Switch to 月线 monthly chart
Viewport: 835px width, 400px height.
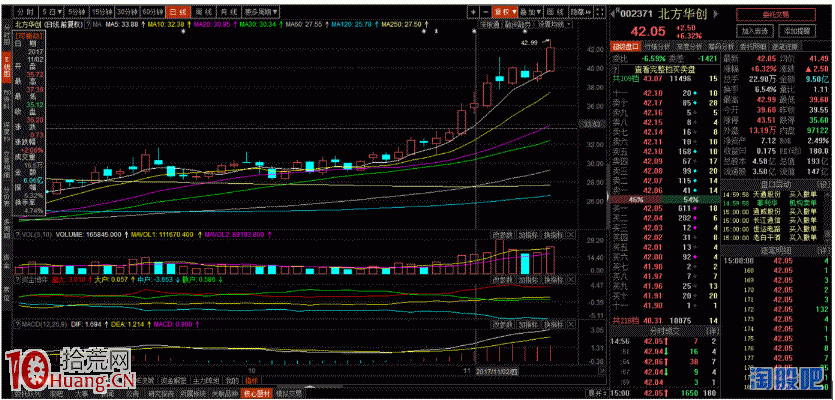pos(228,11)
